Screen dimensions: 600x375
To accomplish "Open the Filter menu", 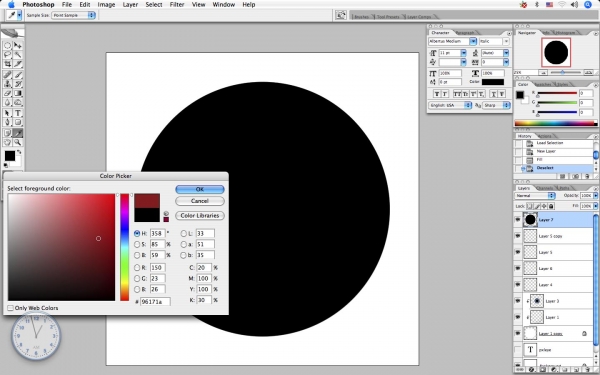I will 177,5.
